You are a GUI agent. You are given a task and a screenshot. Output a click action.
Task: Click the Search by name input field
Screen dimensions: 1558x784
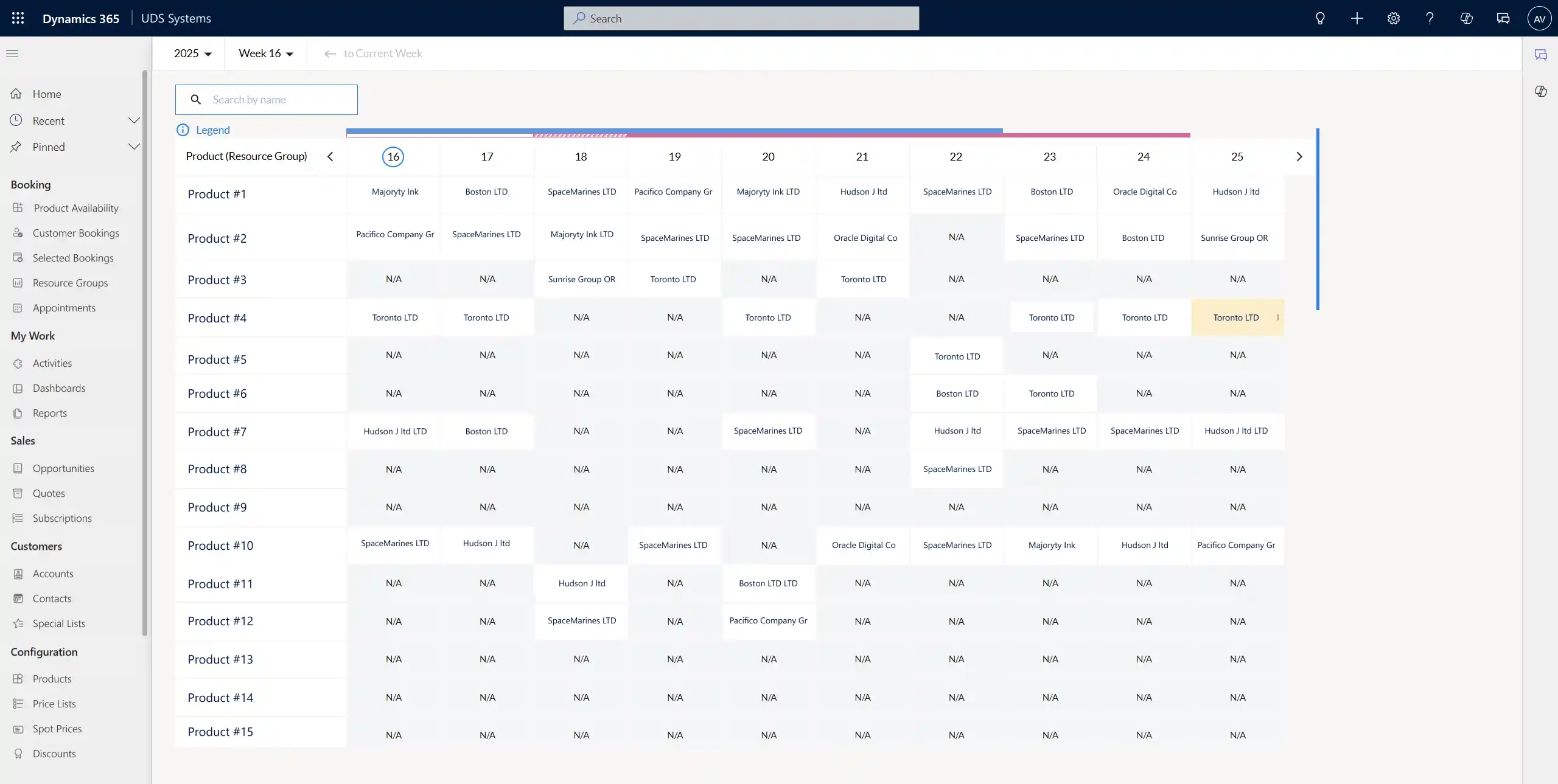(266, 99)
